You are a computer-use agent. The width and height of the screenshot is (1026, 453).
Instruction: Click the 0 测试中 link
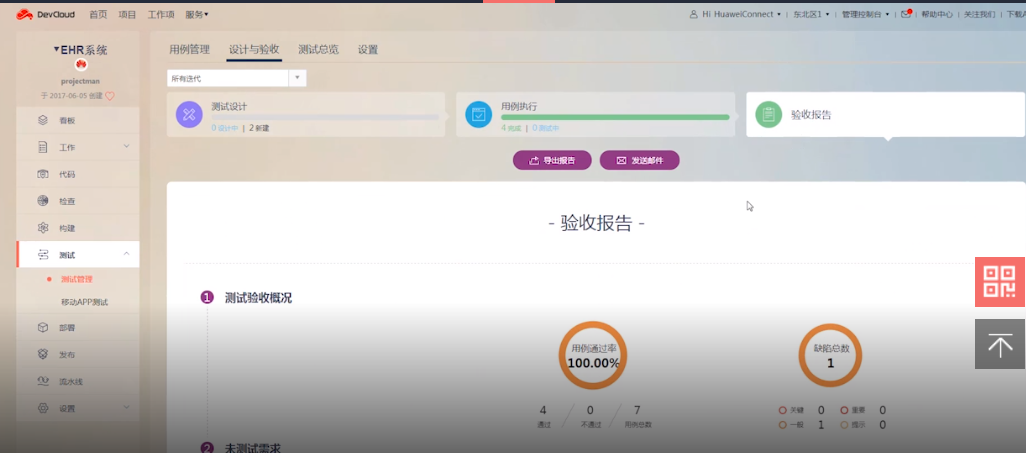point(546,128)
